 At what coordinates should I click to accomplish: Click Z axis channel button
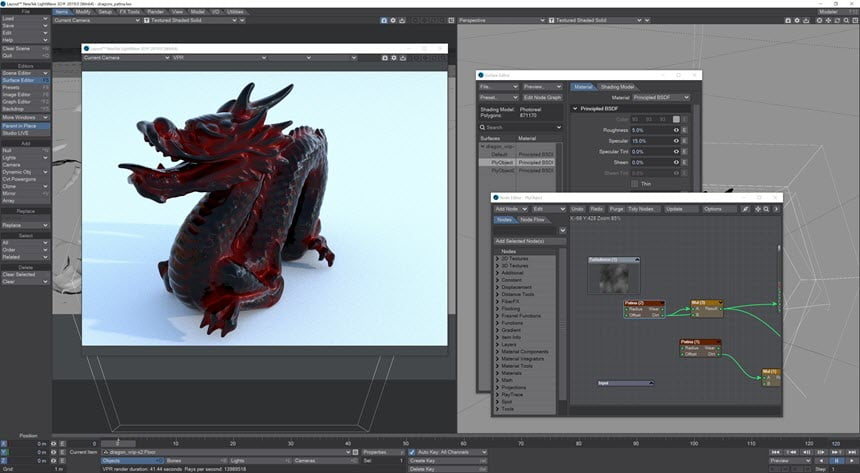pos(4,461)
